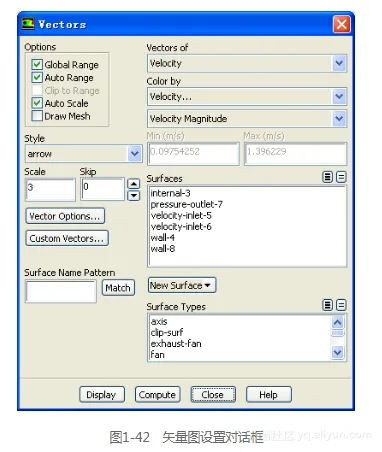Select velocity-inlet-5 in Surfaces list
Image resolution: width=382 pixels, height=452 pixels.
coord(181,215)
